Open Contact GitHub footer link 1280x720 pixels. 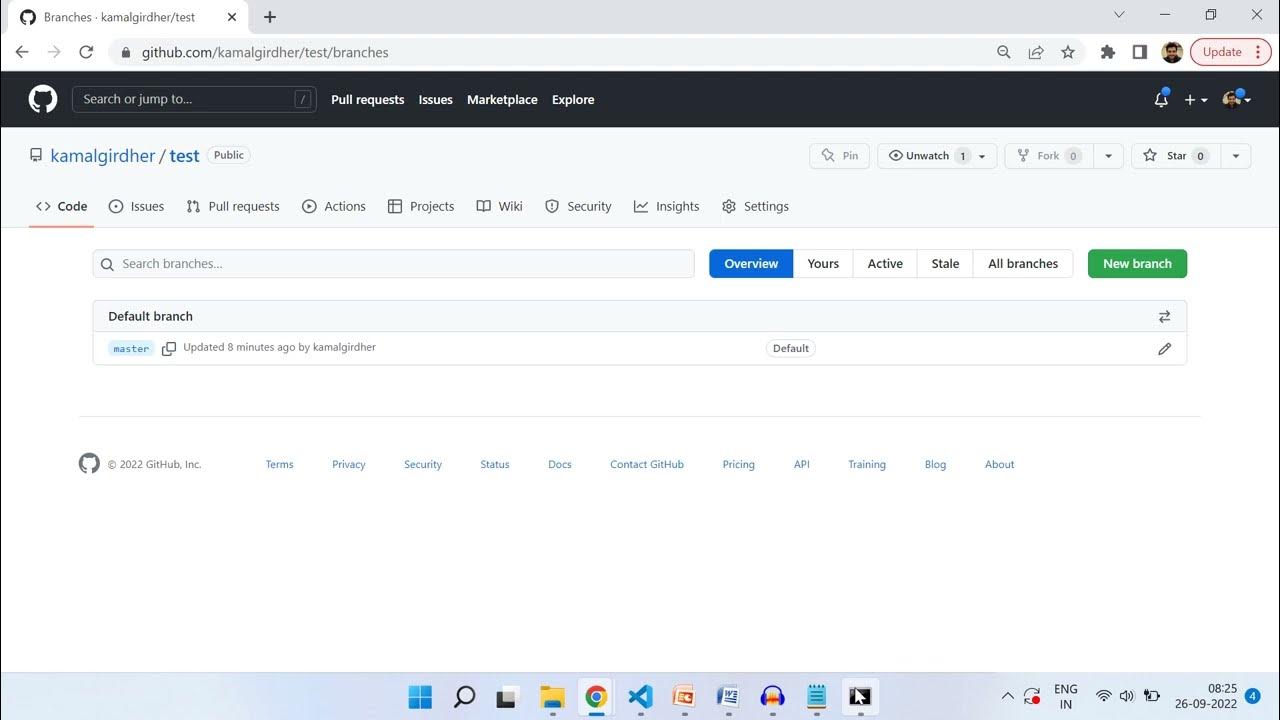(x=647, y=464)
